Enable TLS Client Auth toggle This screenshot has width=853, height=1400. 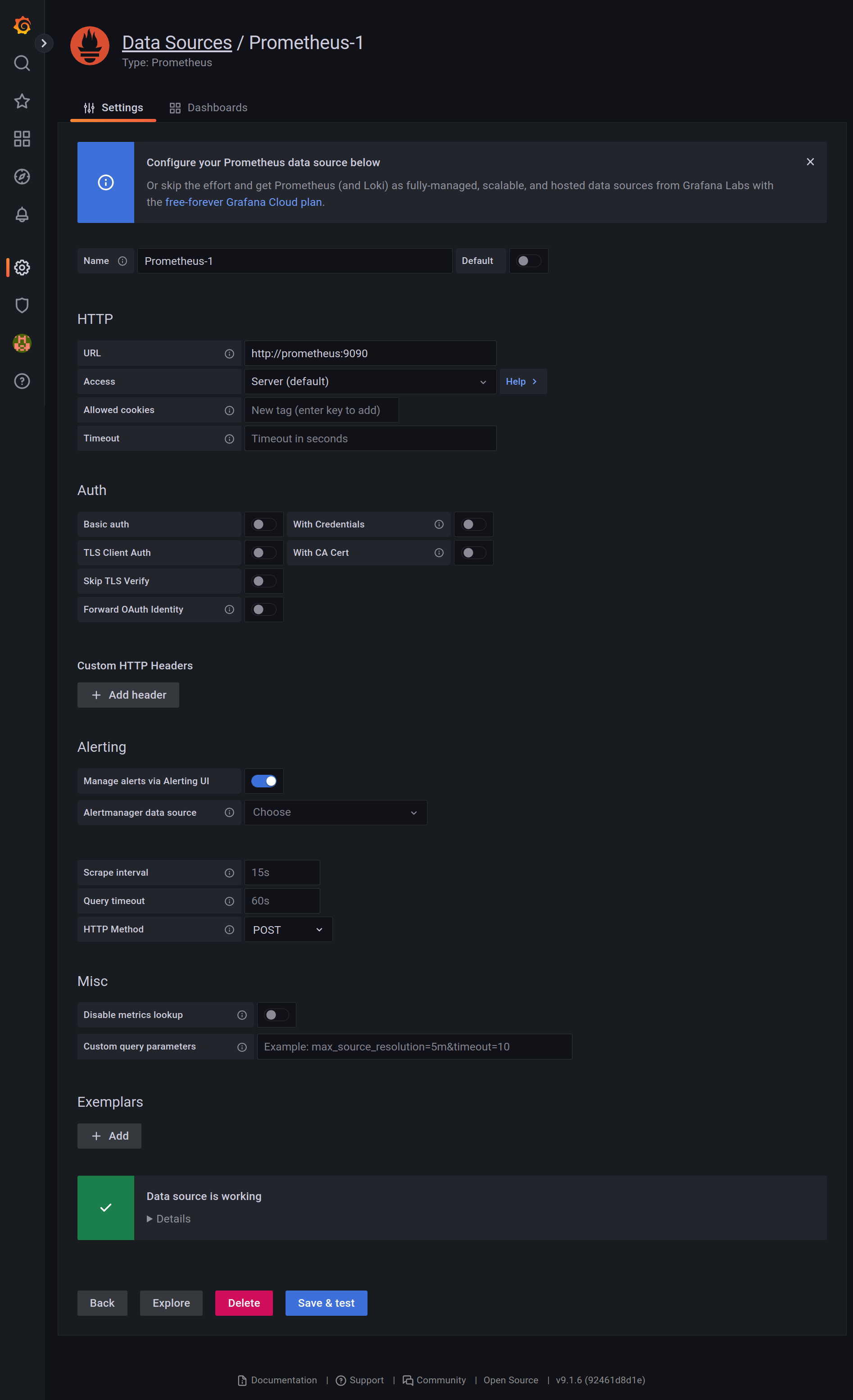tap(264, 553)
